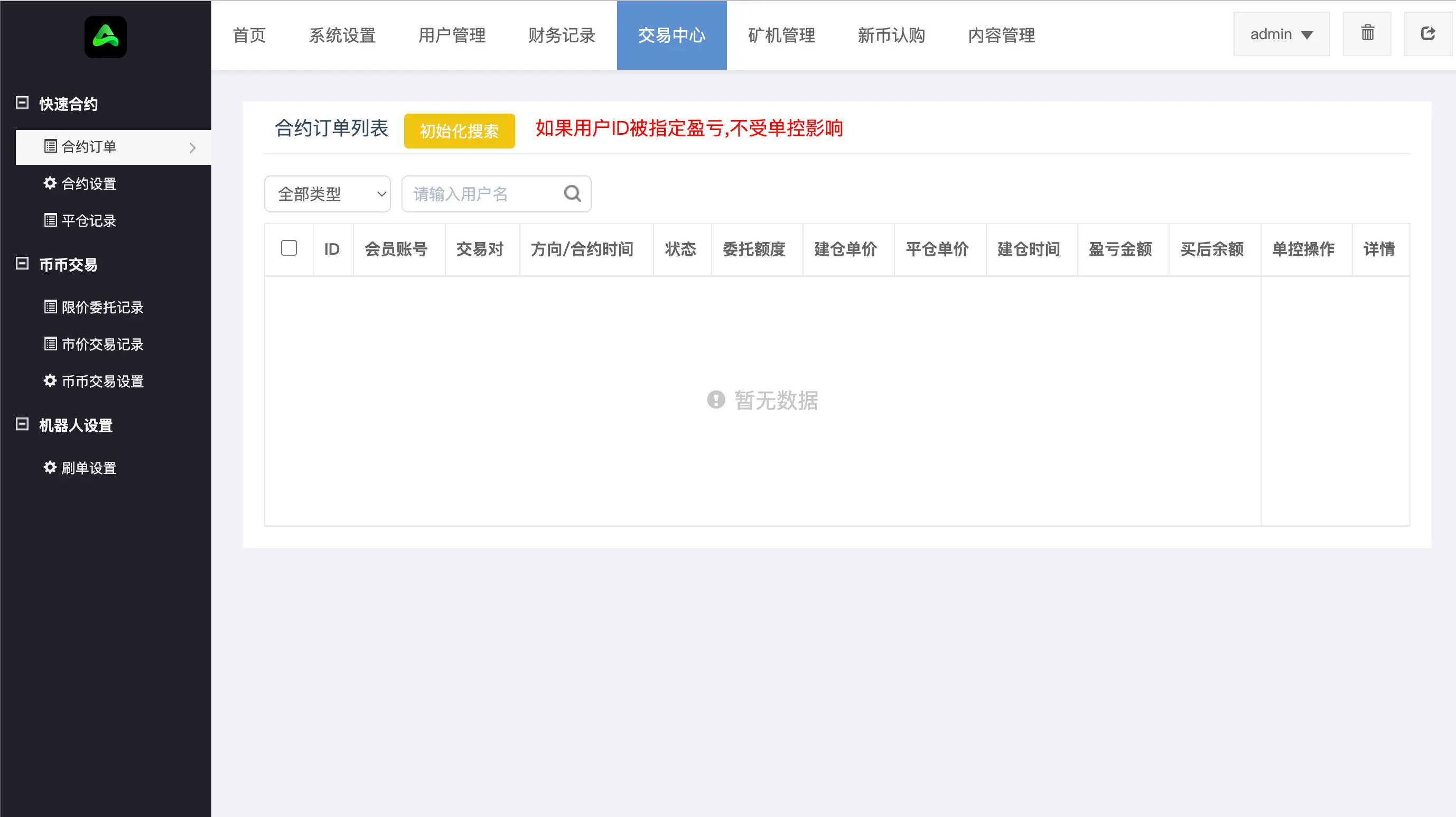
Task: Open the 全部类型 type dropdown
Action: click(x=327, y=194)
